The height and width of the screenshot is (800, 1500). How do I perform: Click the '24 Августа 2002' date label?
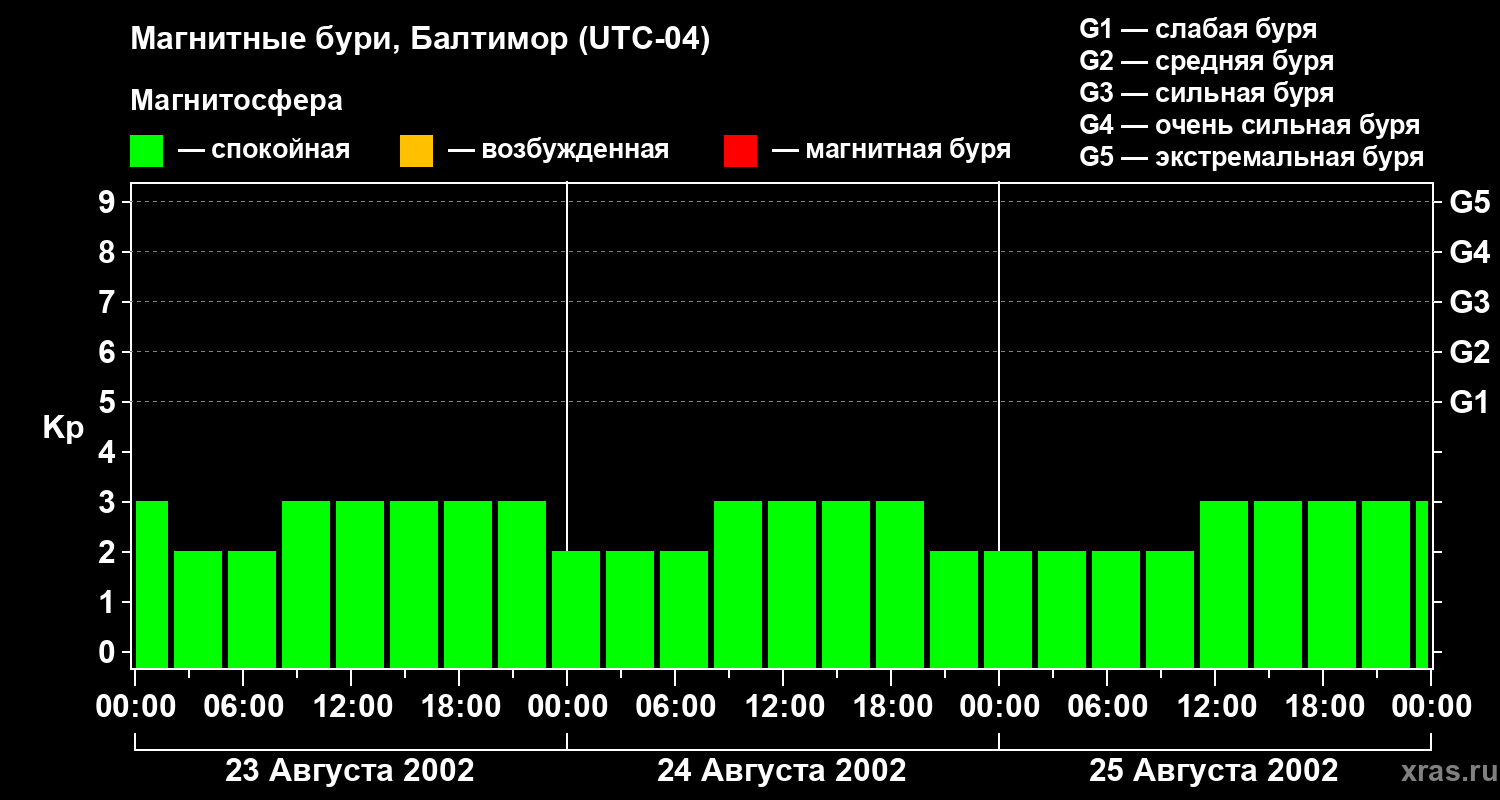pos(782,771)
